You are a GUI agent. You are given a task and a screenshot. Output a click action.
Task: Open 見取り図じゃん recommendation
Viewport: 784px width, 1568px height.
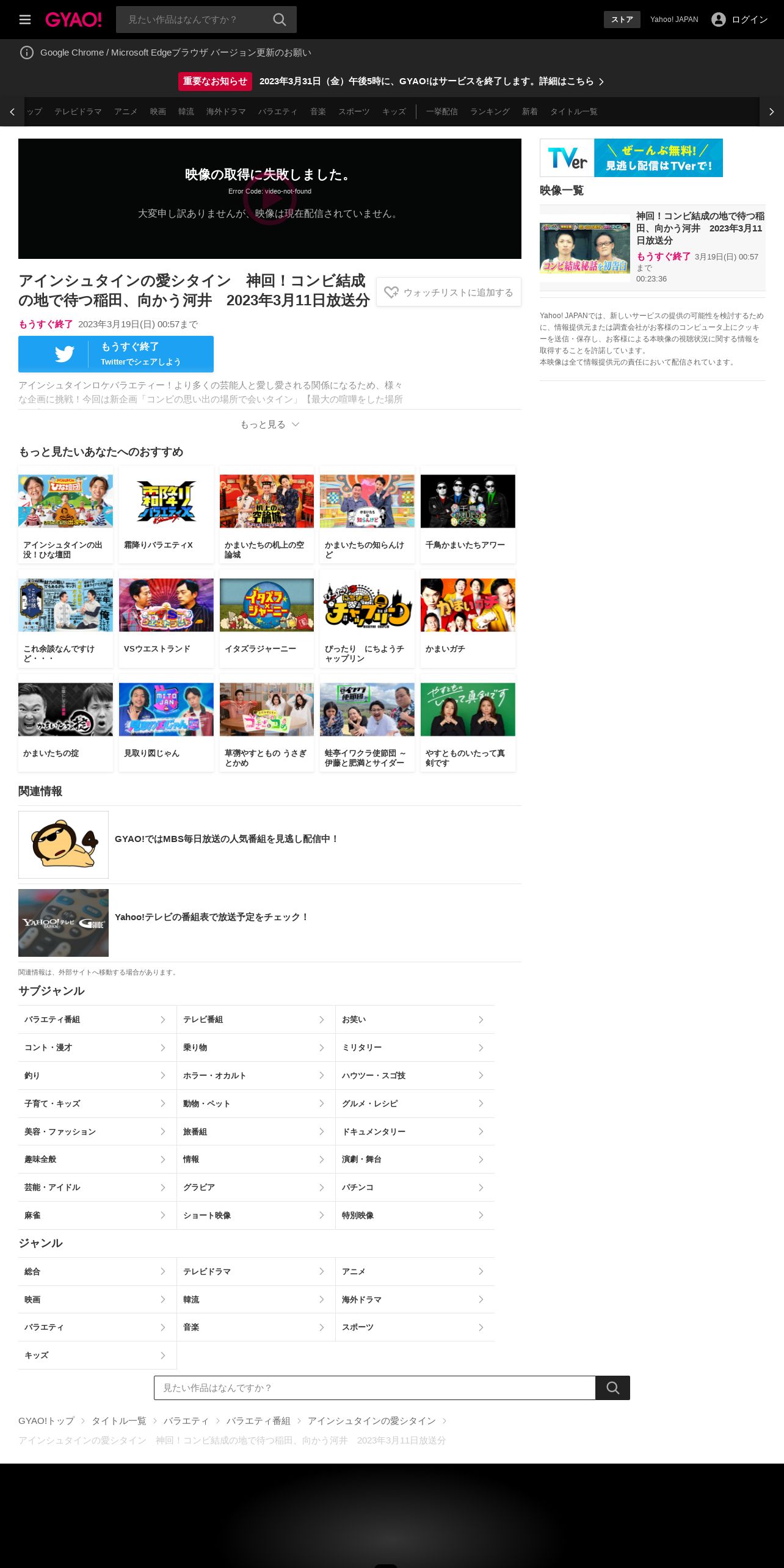166,723
